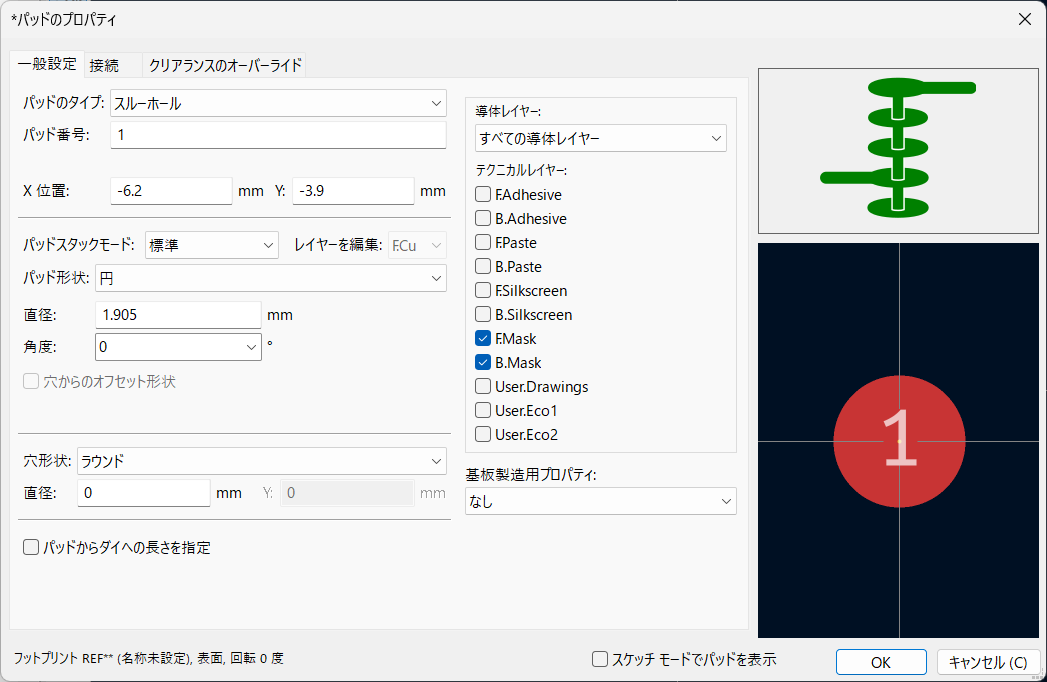1047x682 pixels.
Task: Click the red pad 1 preview
Action: tap(899, 442)
